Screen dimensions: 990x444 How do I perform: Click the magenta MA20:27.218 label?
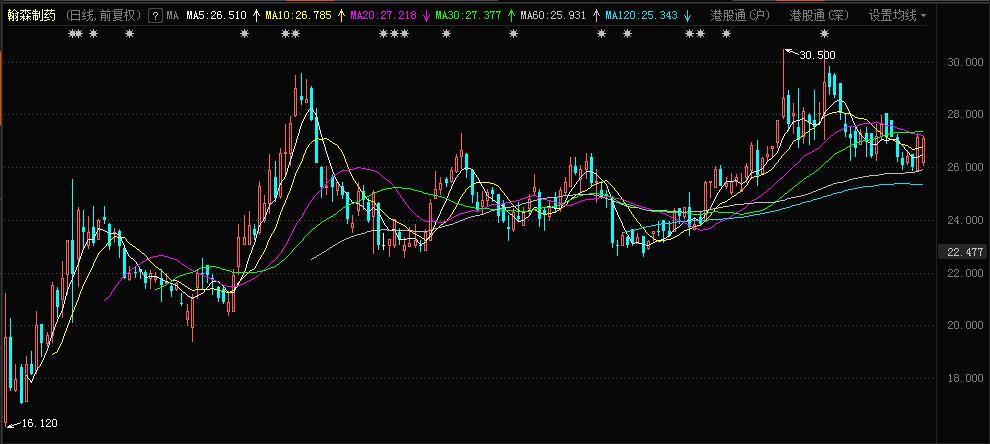(x=383, y=15)
